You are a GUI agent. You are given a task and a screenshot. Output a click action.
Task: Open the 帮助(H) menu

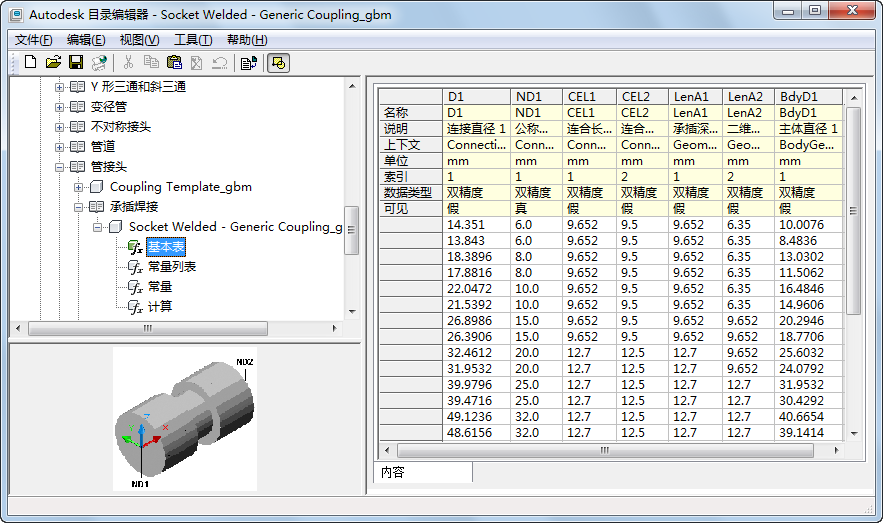coord(247,40)
